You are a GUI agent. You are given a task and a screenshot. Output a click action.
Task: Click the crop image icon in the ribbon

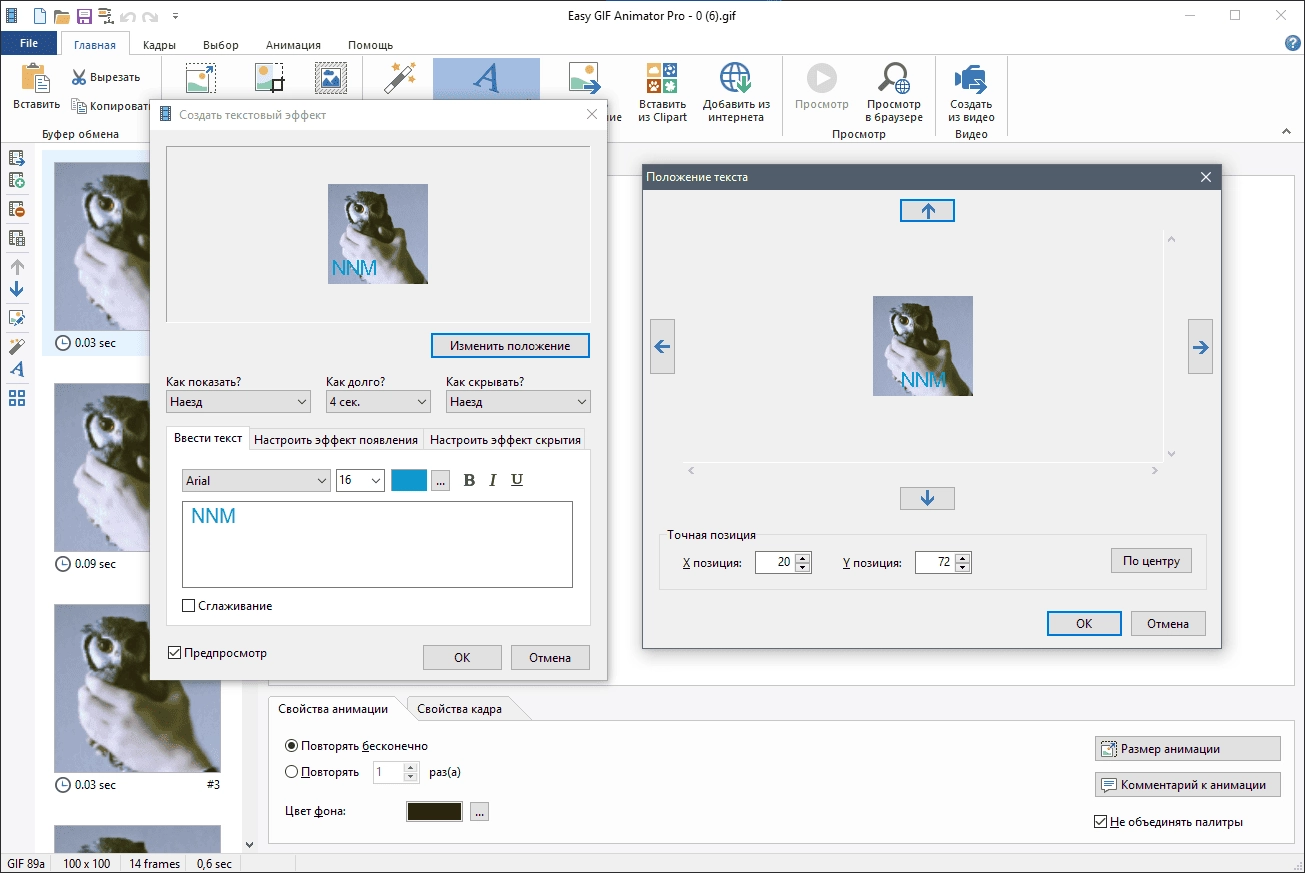270,79
